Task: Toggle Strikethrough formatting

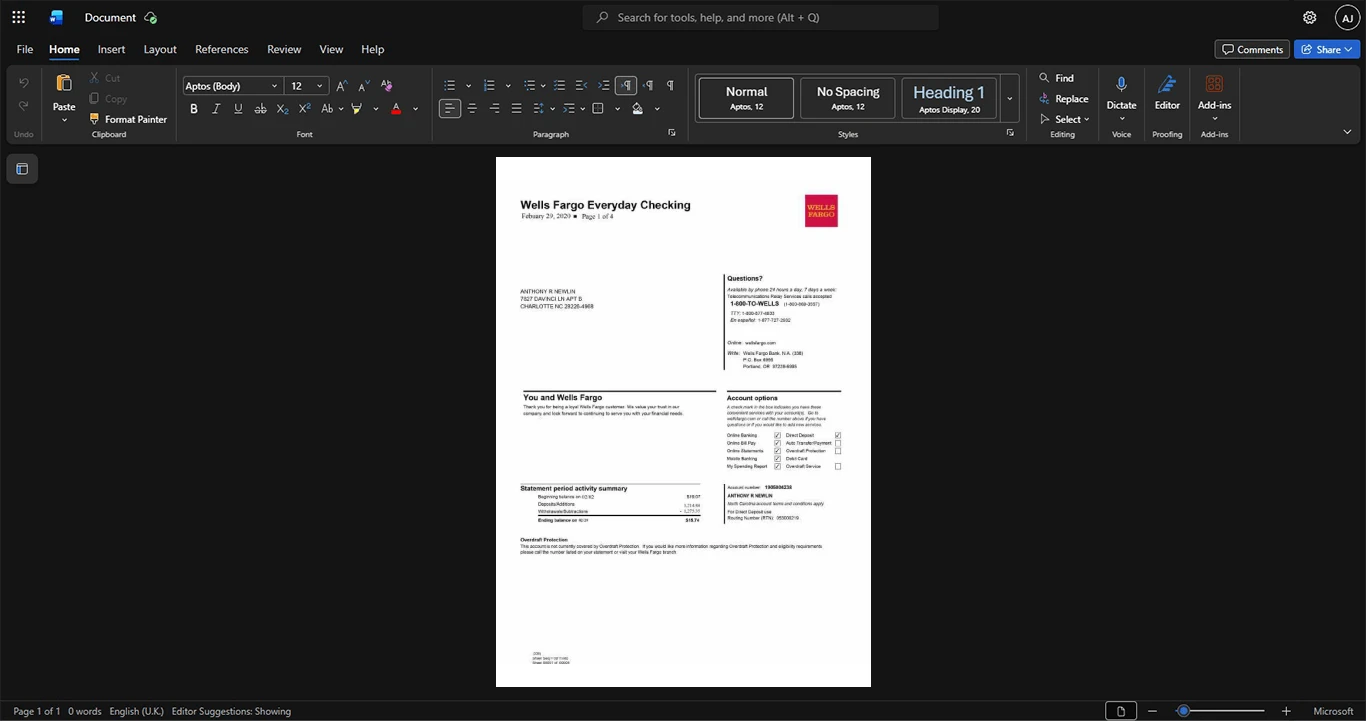Action: 260,108
